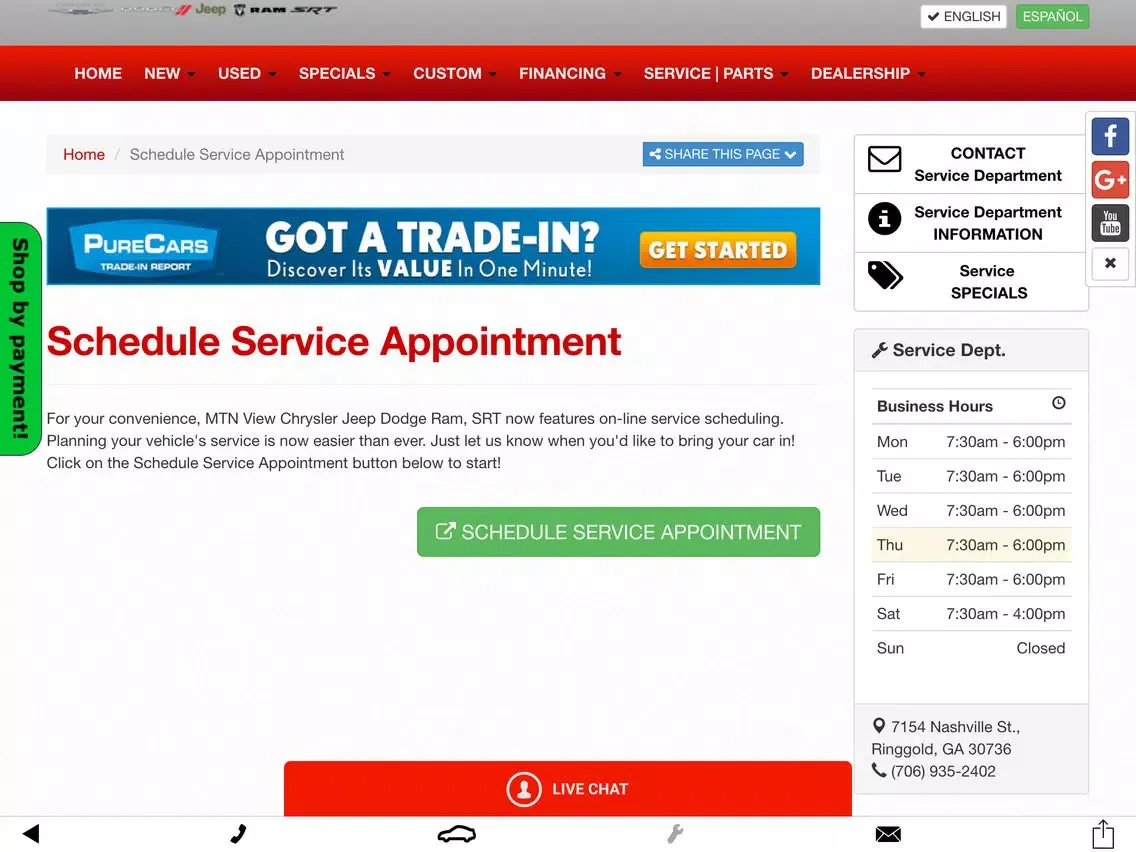Open the Share This Page dropdown
This screenshot has height=852, width=1136.
[722, 154]
